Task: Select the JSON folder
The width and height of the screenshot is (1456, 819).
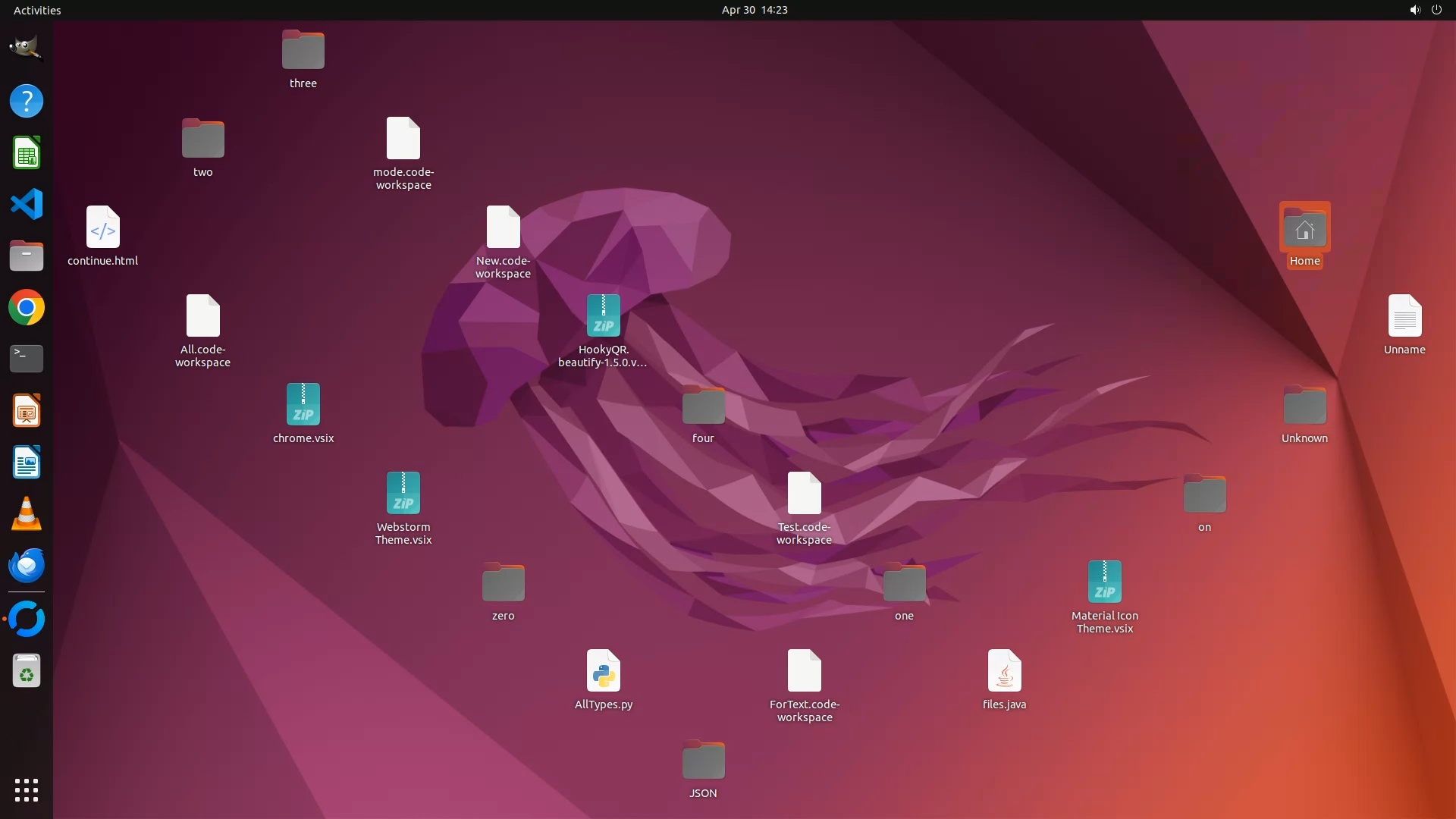Action: click(x=702, y=761)
